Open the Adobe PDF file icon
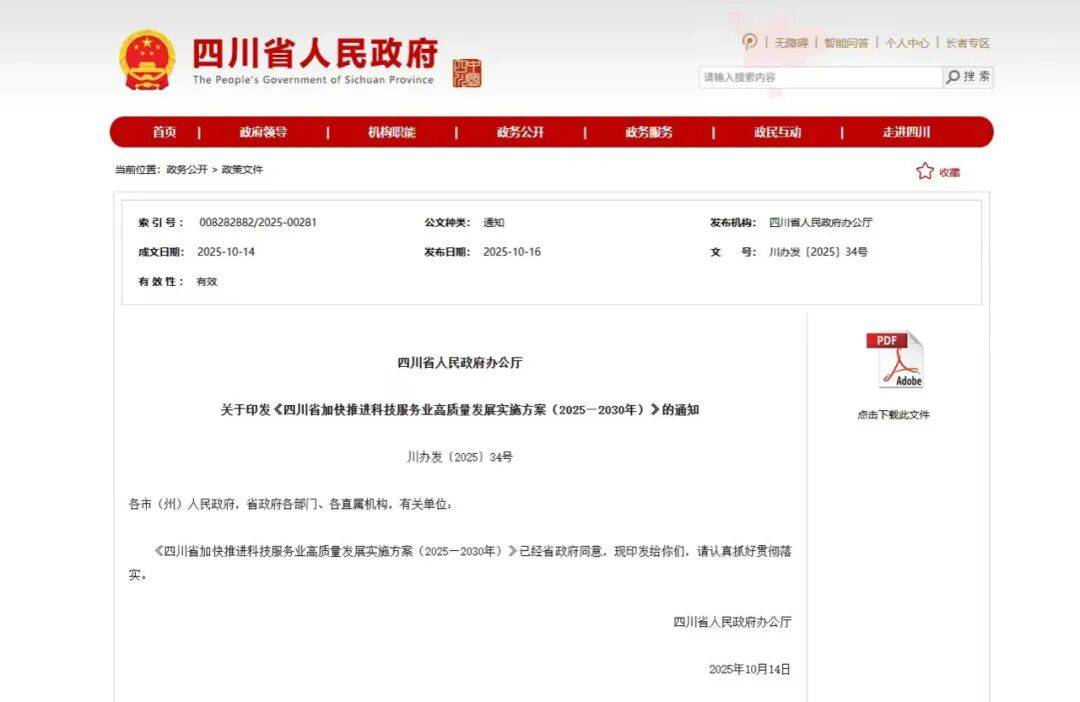Viewport: 1080px width, 702px height. pos(894,360)
